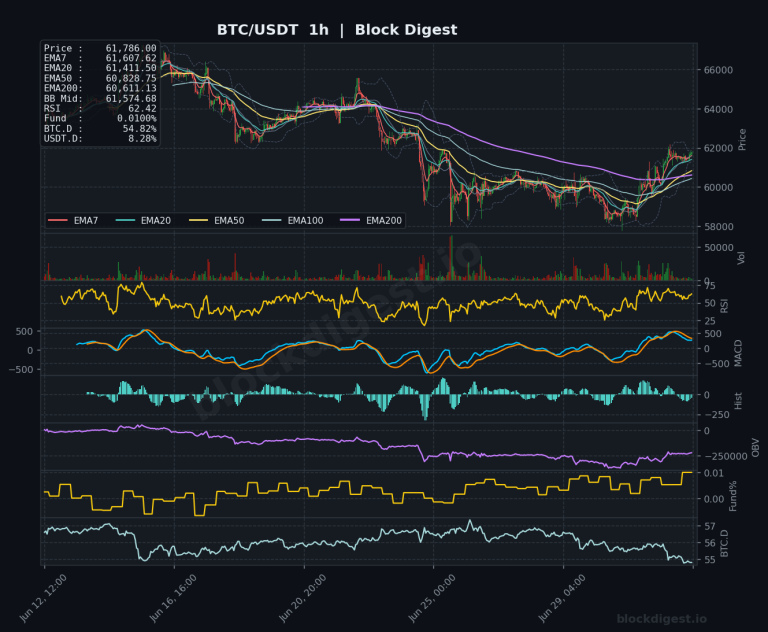
Task: Click the 'Fund%' panel axis title
Action: click(733, 496)
